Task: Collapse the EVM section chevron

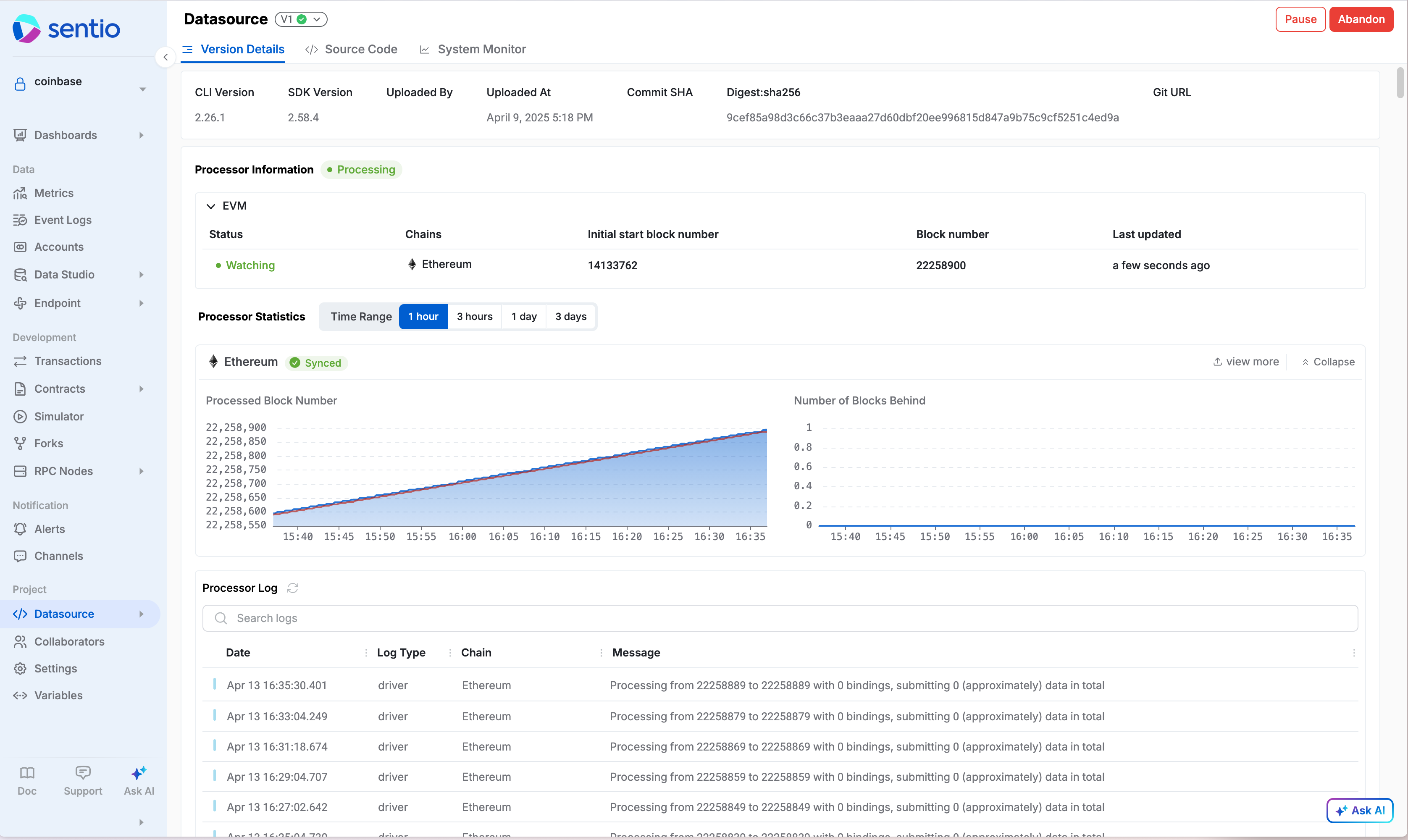Action: click(x=210, y=206)
